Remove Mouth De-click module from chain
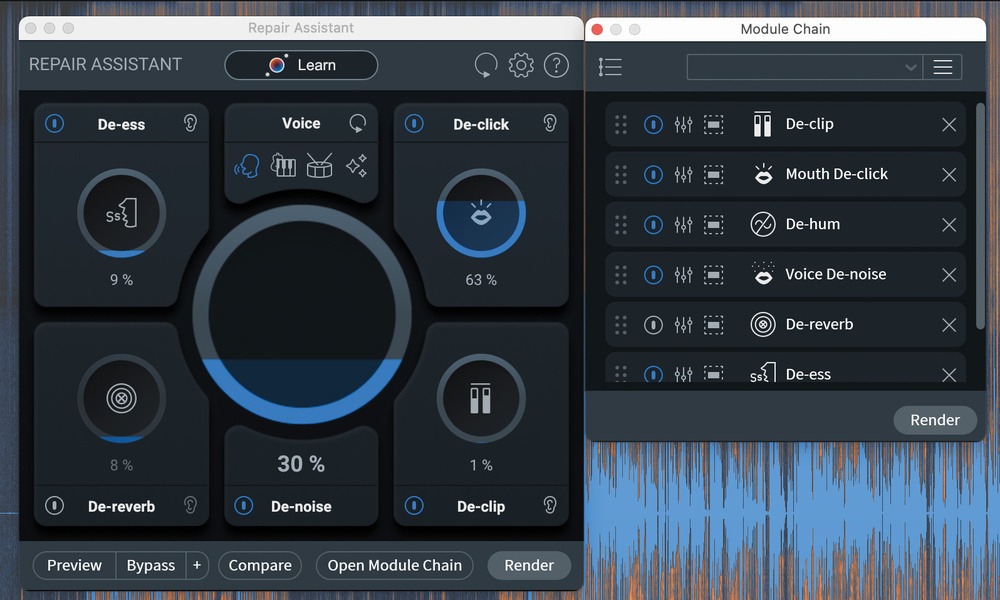The width and height of the screenshot is (1000, 600). pos(949,174)
